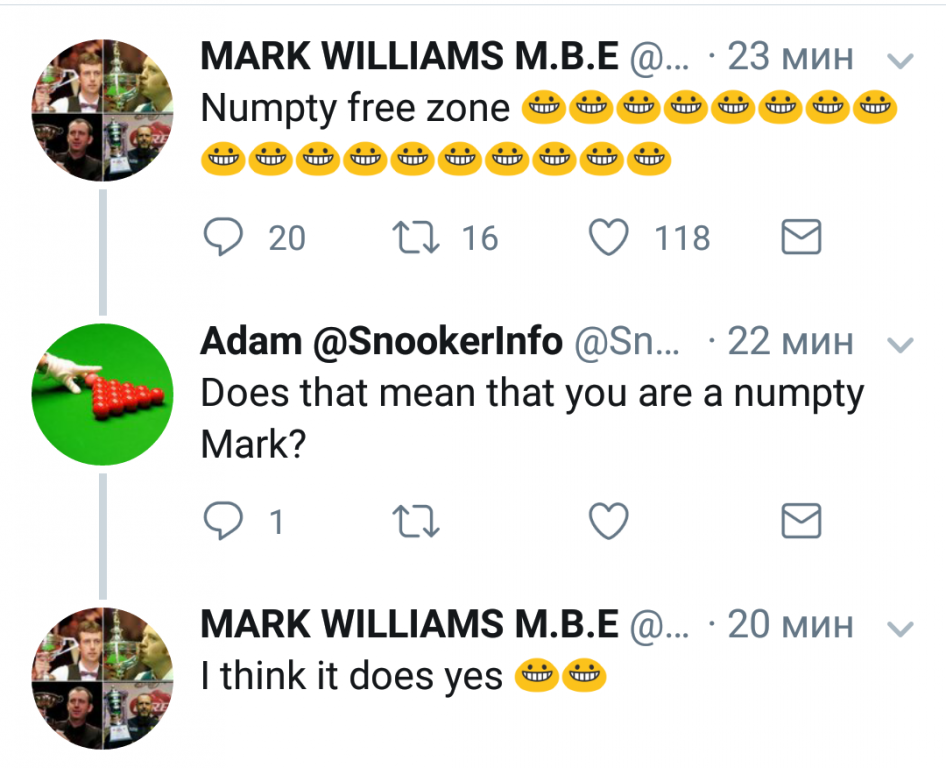
Task: View the 20 replies count on first tweet
Action: [x=287, y=238]
